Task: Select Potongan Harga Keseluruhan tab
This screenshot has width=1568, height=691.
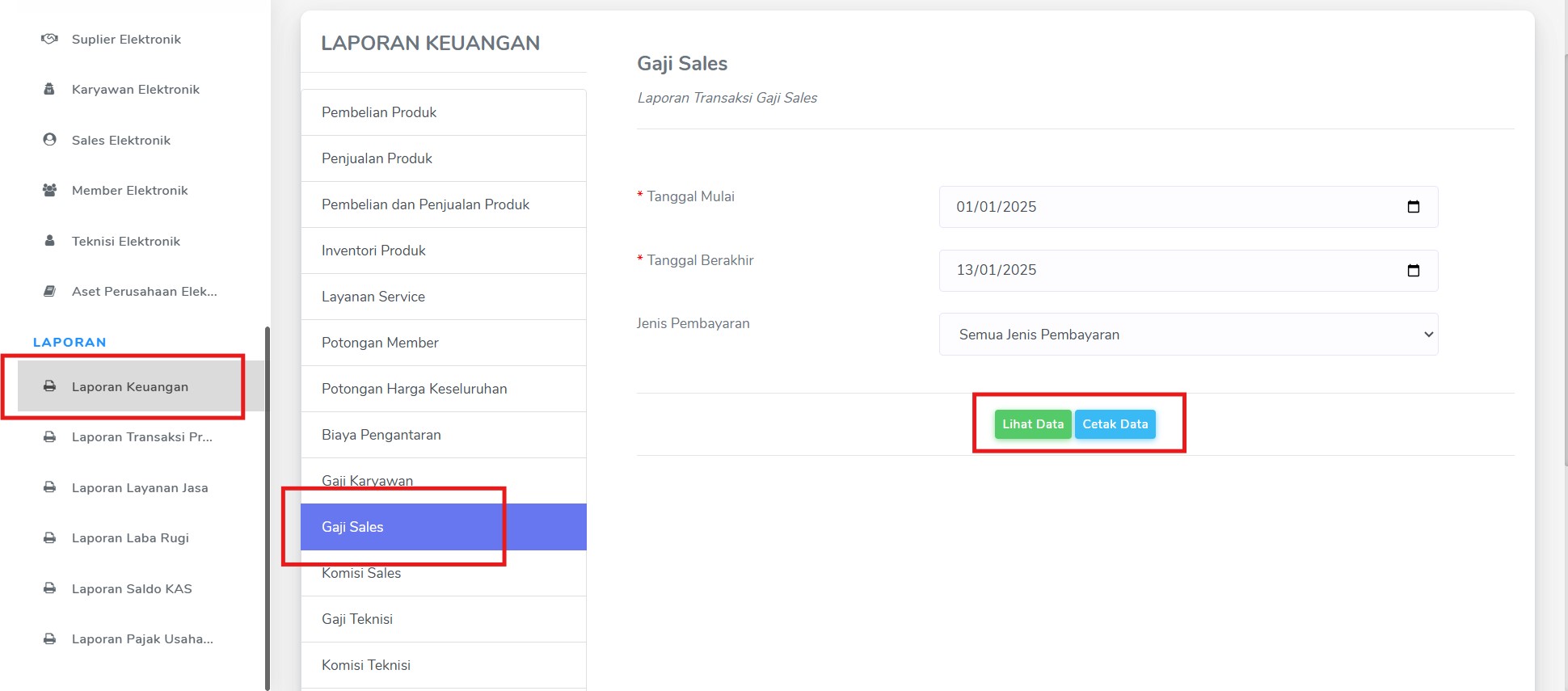Action: coord(443,389)
